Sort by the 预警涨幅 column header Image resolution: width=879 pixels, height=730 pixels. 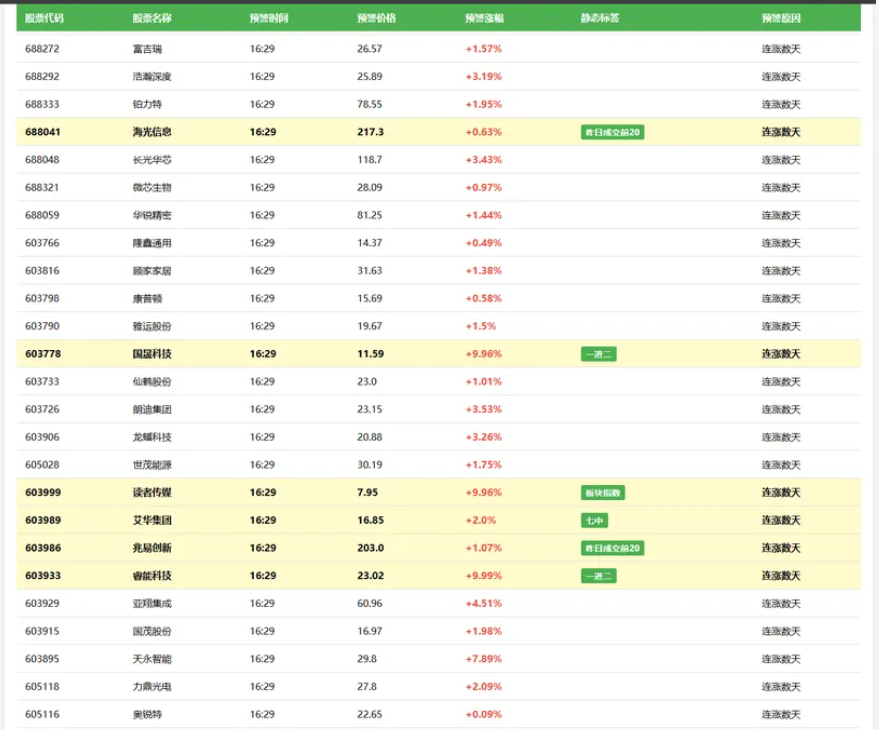point(484,18)
